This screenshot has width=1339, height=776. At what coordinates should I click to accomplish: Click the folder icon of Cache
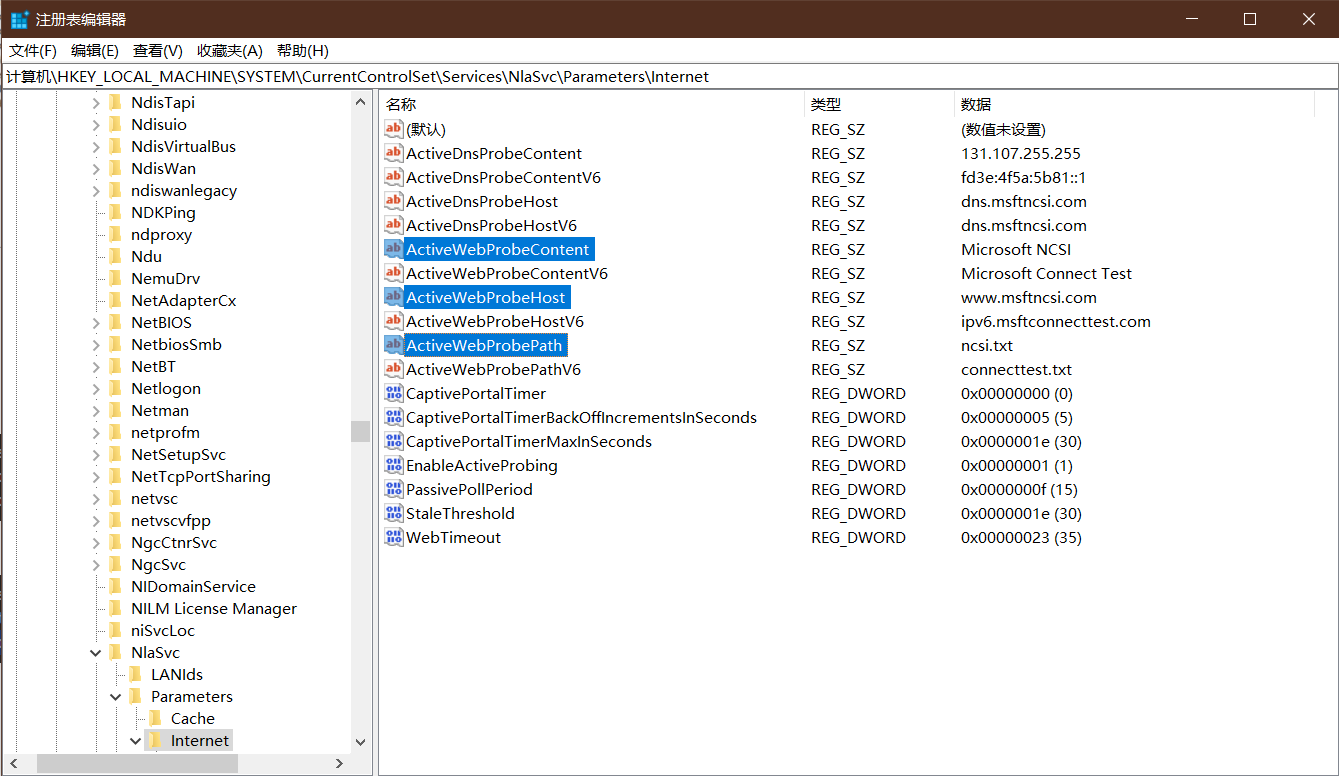pyautogui.click(x=155, y=718)
